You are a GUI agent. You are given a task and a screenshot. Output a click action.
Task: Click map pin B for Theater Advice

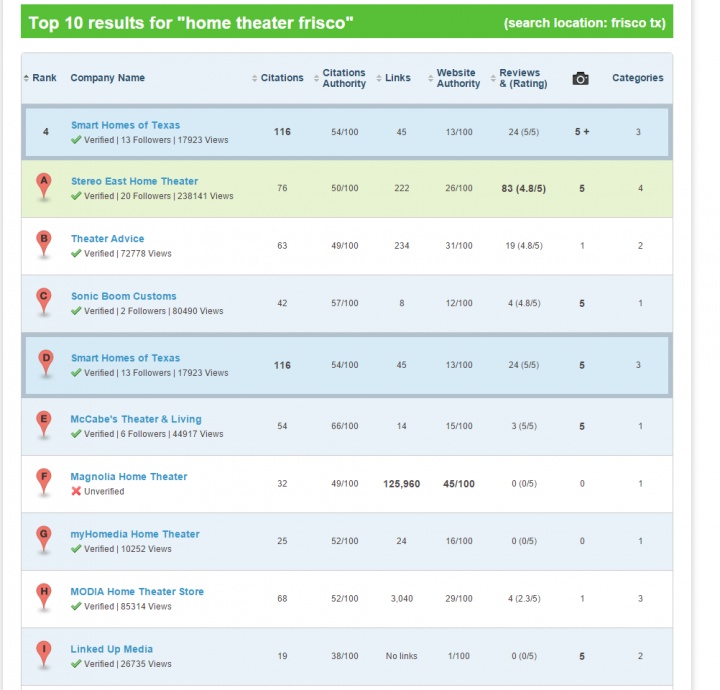(44, 244)
